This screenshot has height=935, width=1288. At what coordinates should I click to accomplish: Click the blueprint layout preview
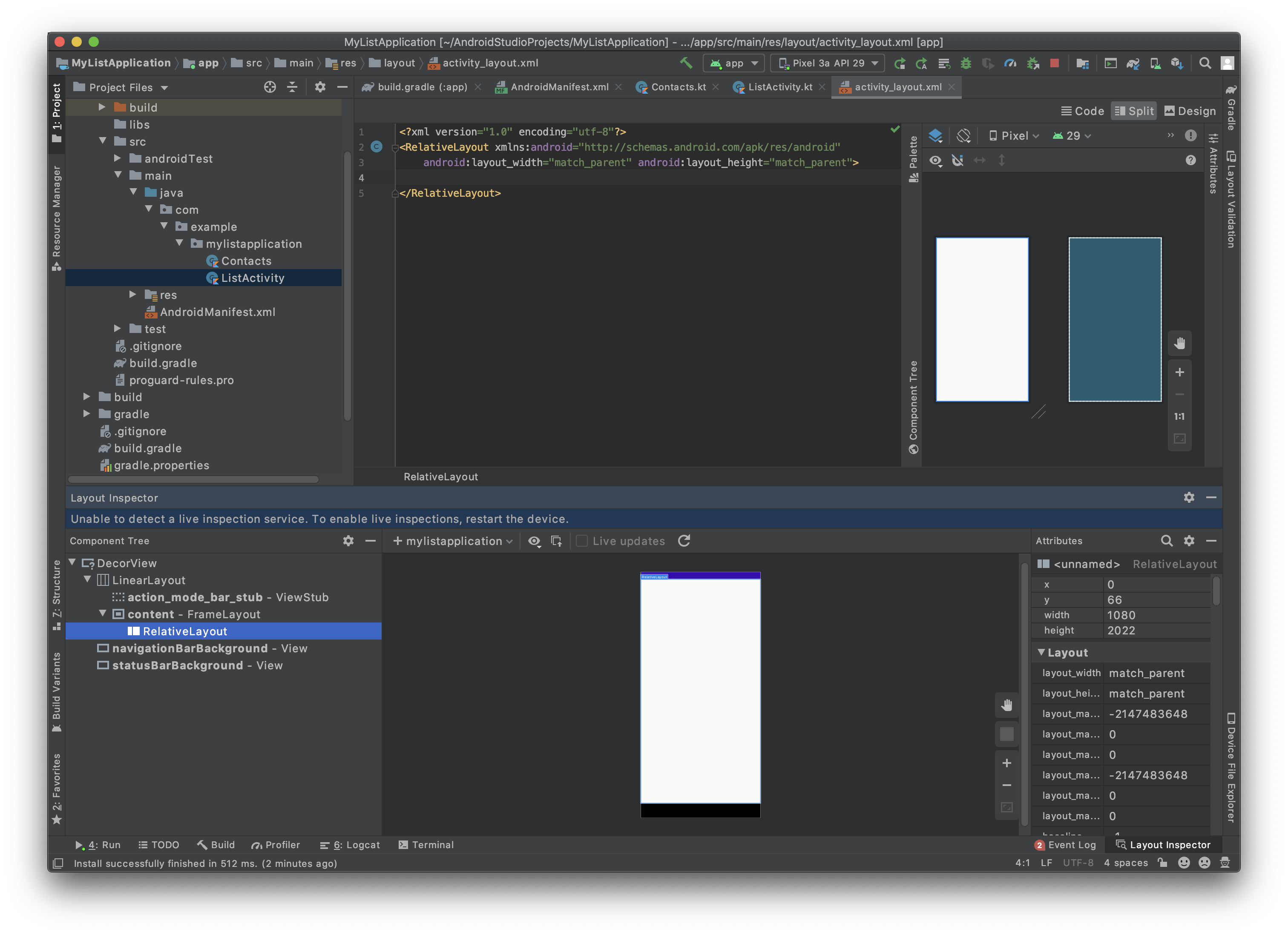click(1114, 320)
